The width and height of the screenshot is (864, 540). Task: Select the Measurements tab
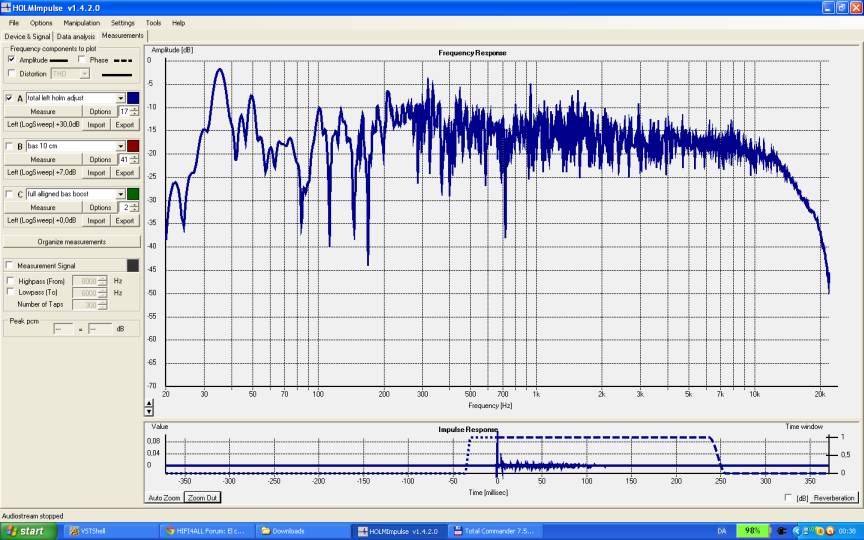[122, 35]
